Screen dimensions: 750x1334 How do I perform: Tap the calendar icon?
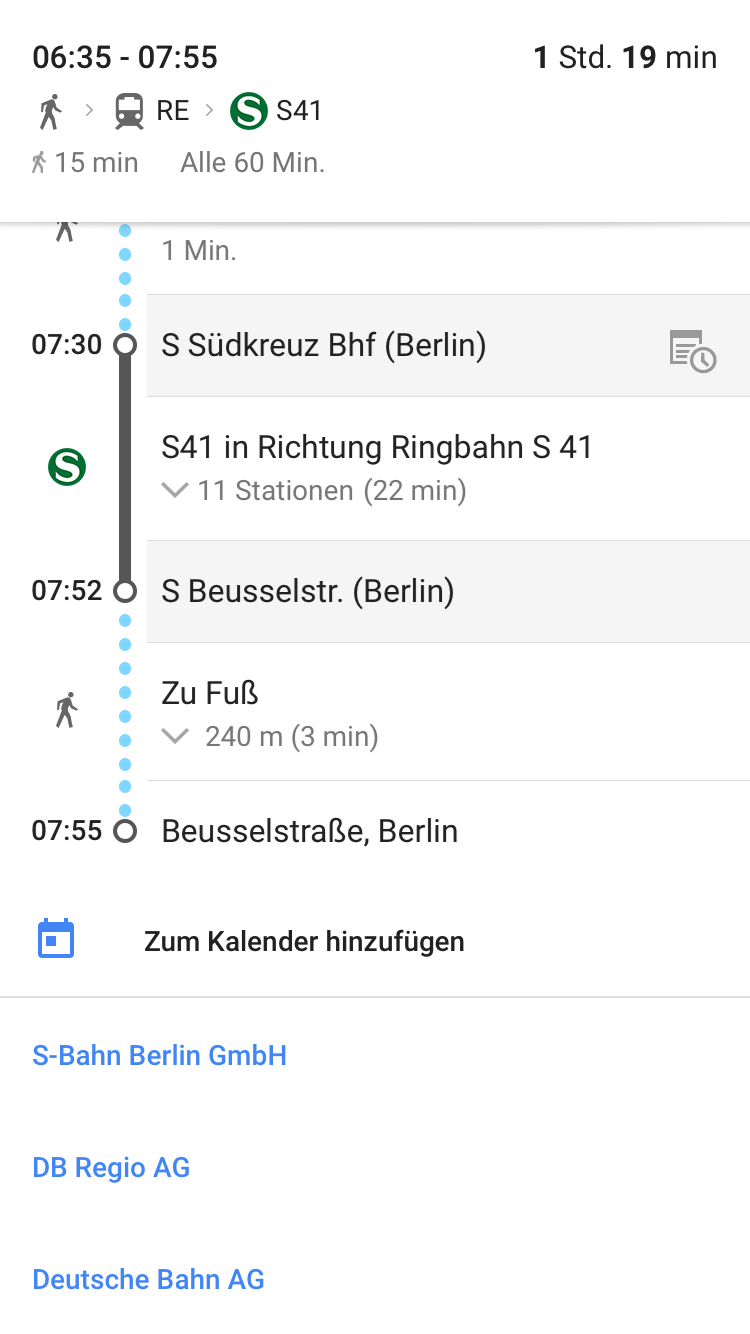(56, 939)
